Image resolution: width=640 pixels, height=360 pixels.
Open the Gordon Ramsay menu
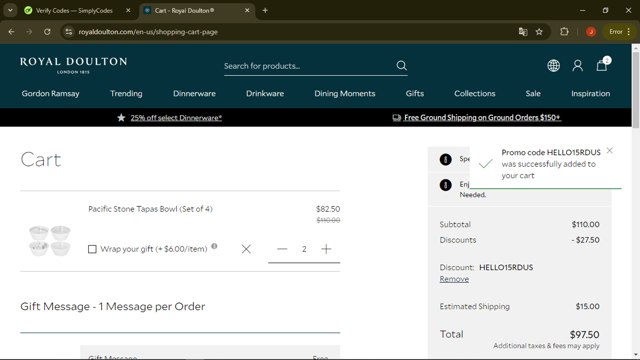(51, 93)
